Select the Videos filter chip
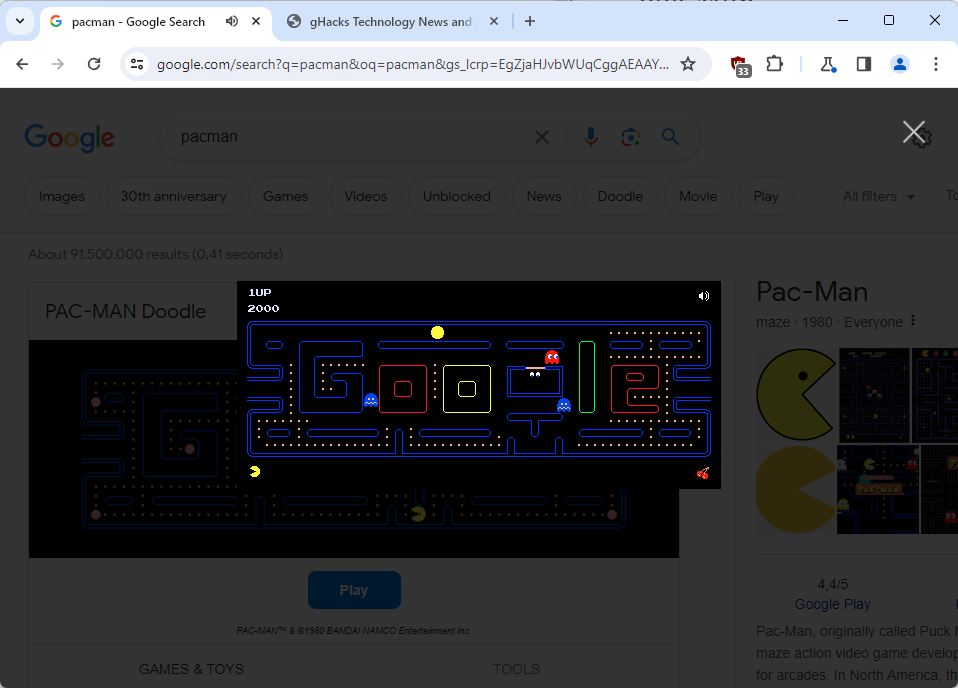Viewport: 958px width, 688px height. pos(365,196)
